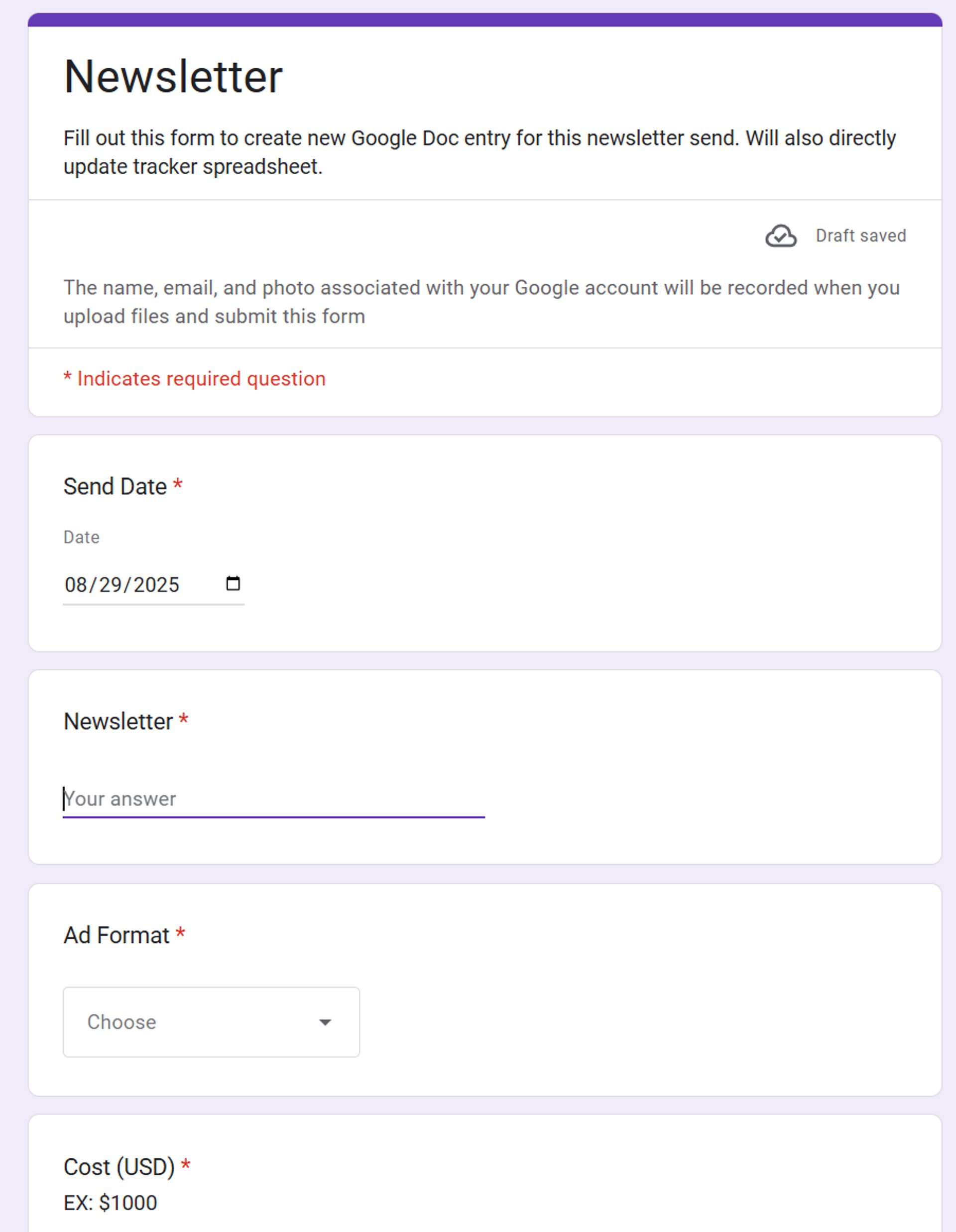The image size is (956, 1232).
Task: Click the Draft saved cloud icon
Action: coord(781,236)
